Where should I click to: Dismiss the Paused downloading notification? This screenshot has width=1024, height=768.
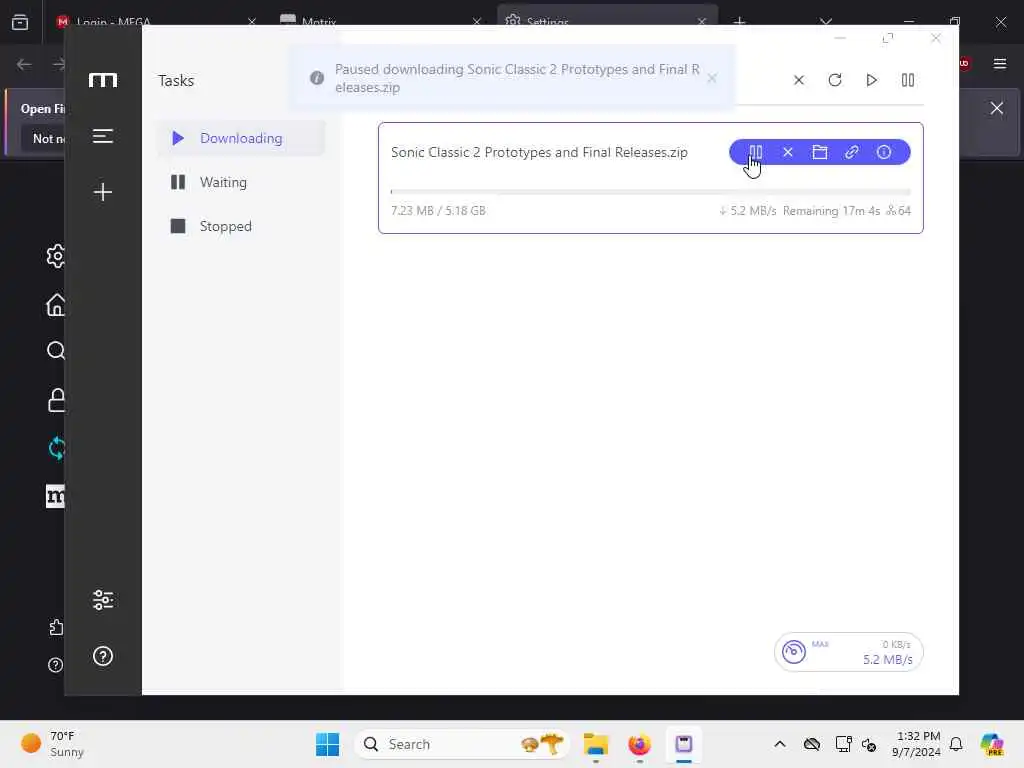point(712,78)
